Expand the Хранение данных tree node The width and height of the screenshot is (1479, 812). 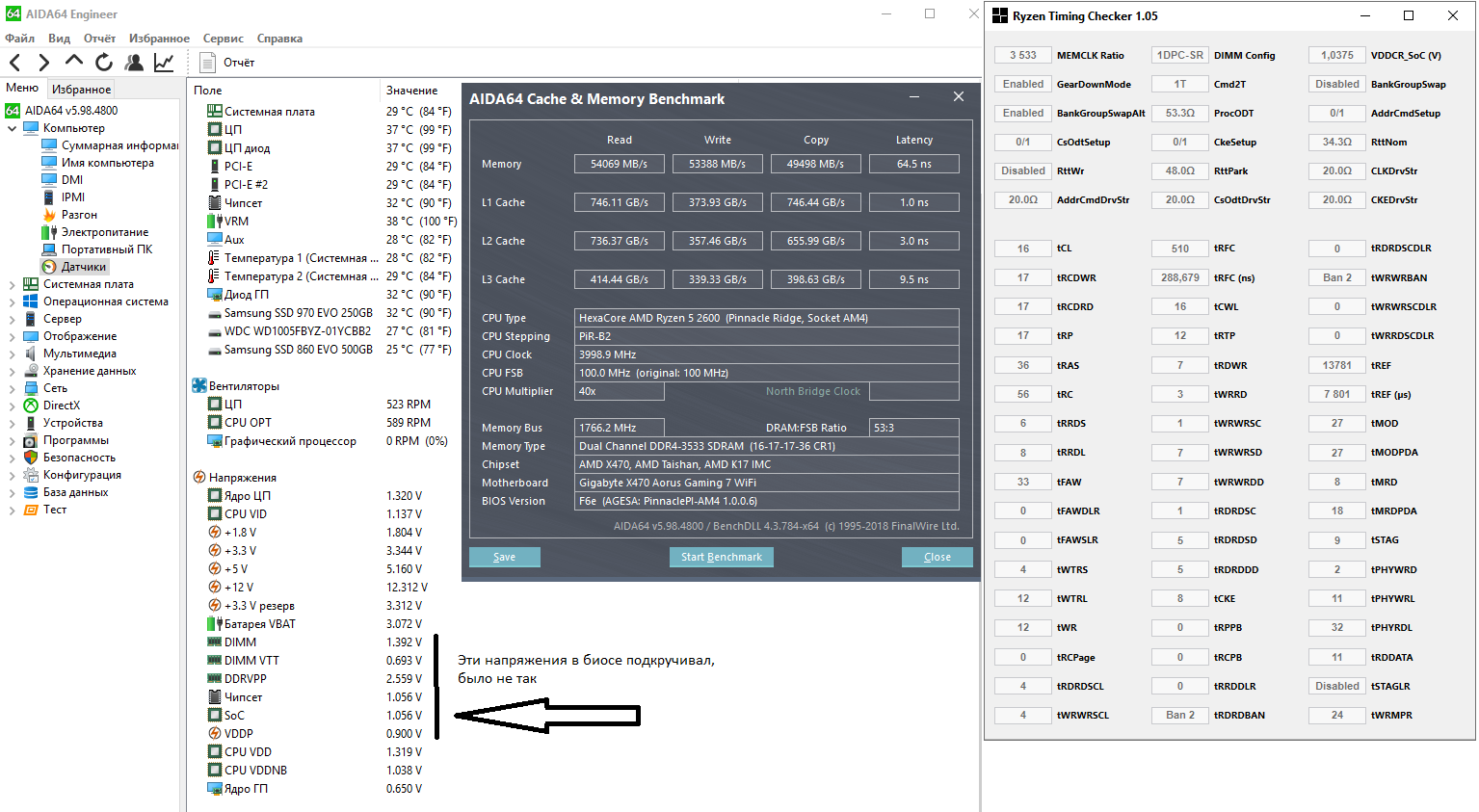12,371
